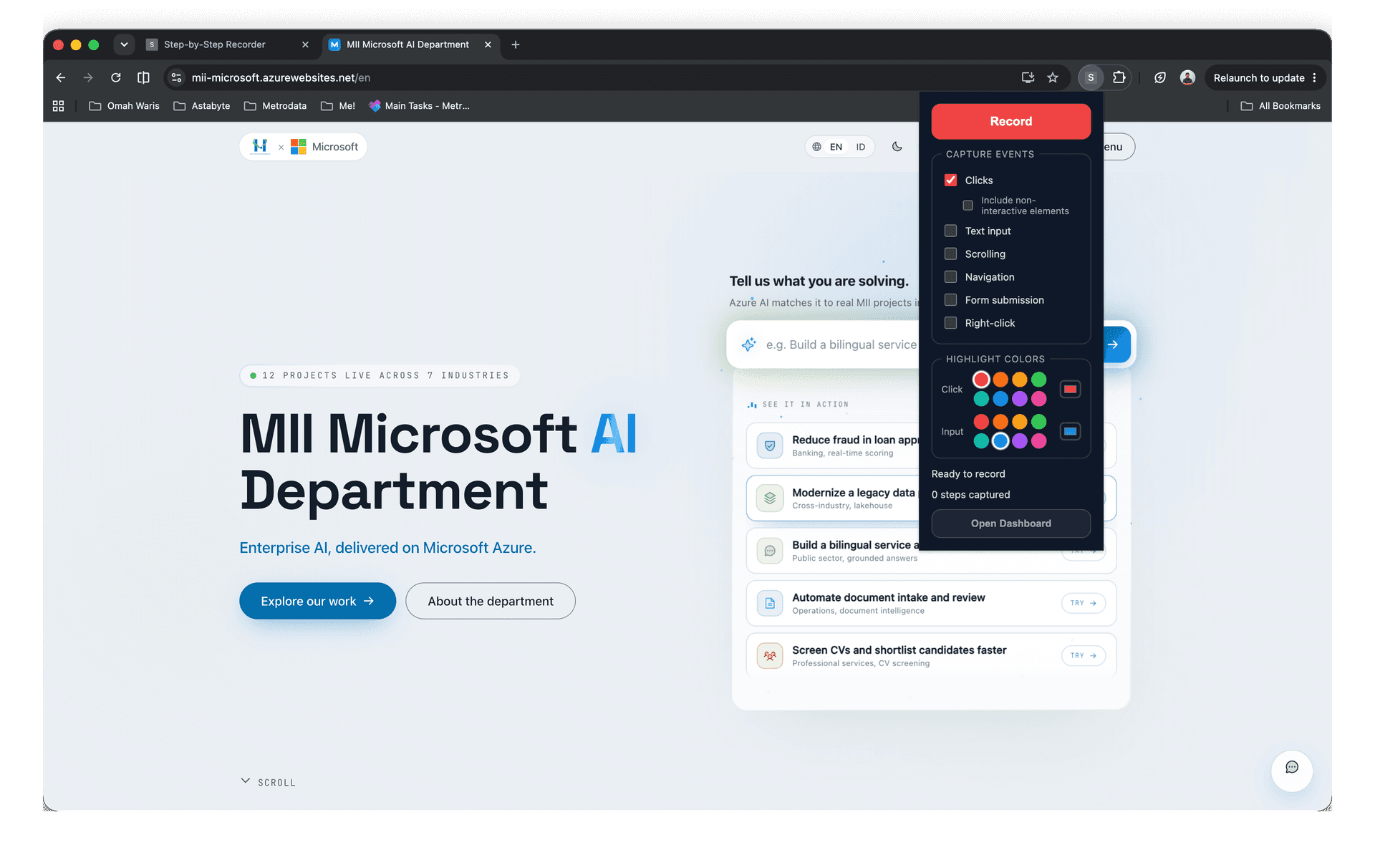This screenshot has height=868, width=1375.
Task: Close the Step-by-Step Recorder tab
Action: [306, 44]
